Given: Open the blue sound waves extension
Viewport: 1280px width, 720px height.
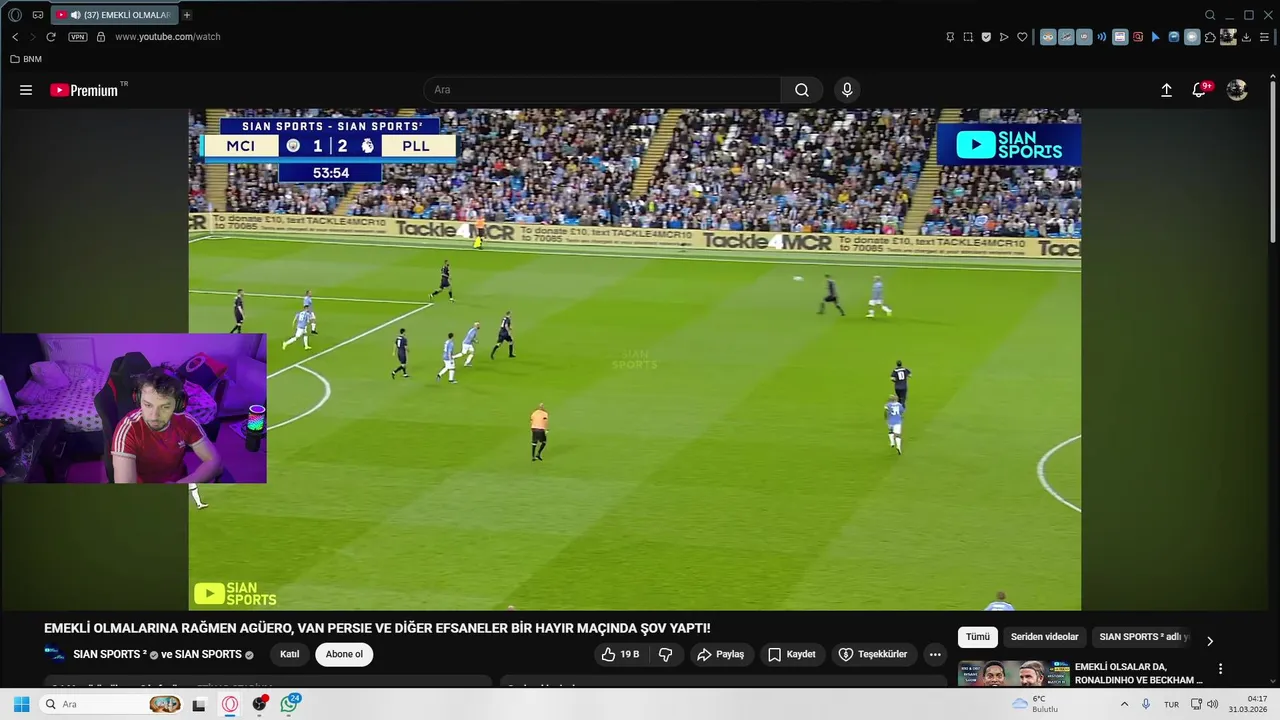Looking at the screenshot, I should pos(1102,37).
